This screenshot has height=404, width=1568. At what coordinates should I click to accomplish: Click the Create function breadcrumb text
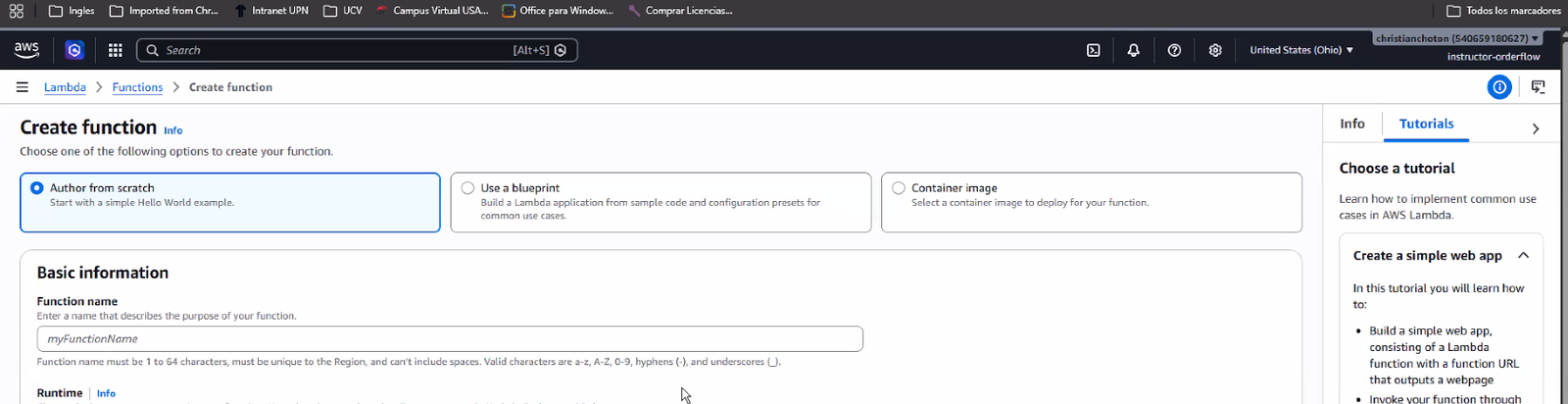tap(230, 87)
